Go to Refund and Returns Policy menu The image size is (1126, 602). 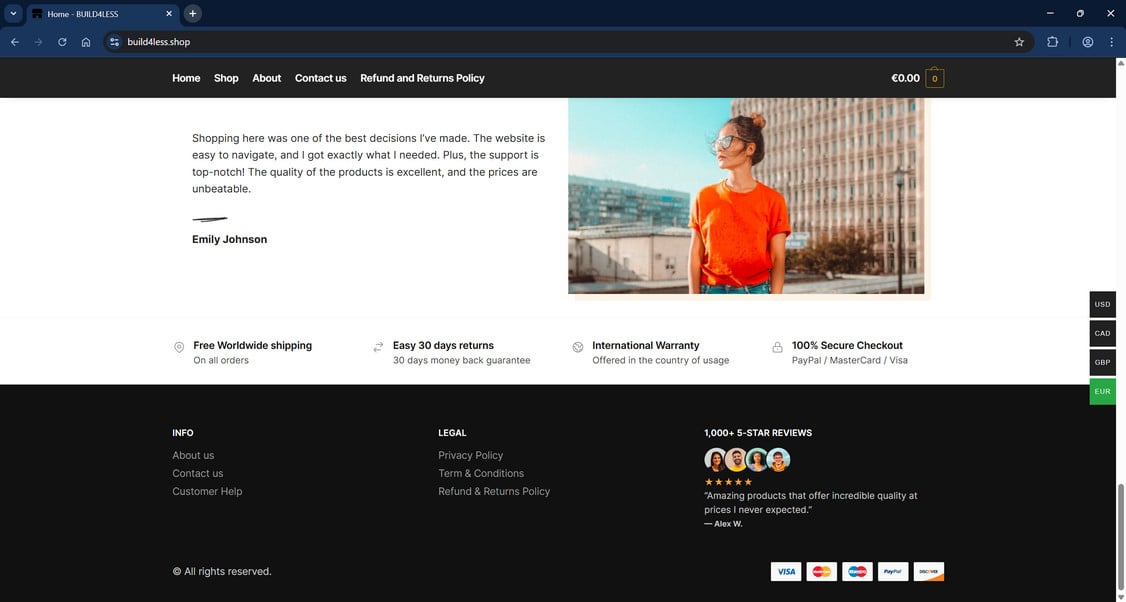[422, 78]
